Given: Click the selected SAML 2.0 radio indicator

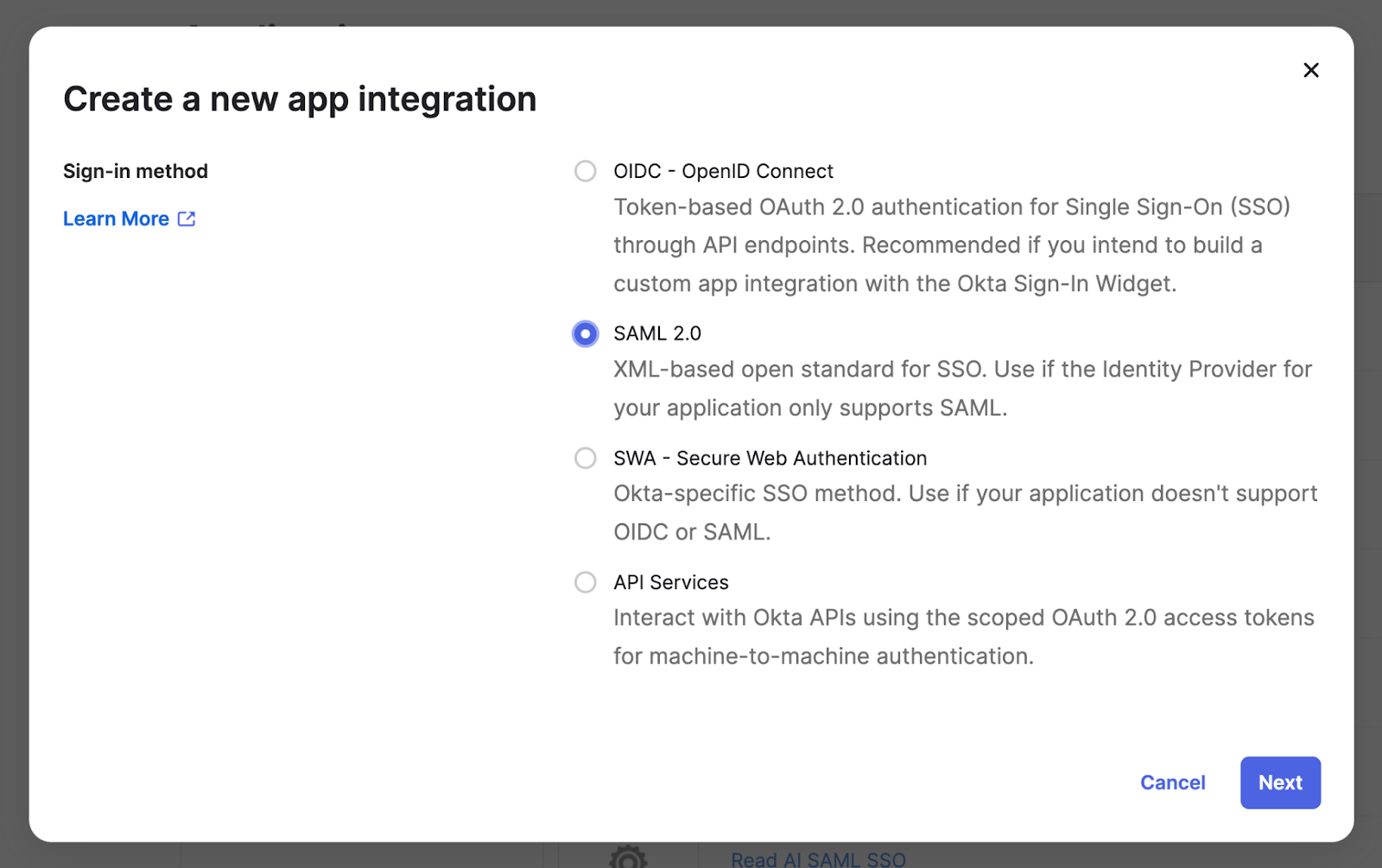Looking at the screenshot, I should pos(585,333).
